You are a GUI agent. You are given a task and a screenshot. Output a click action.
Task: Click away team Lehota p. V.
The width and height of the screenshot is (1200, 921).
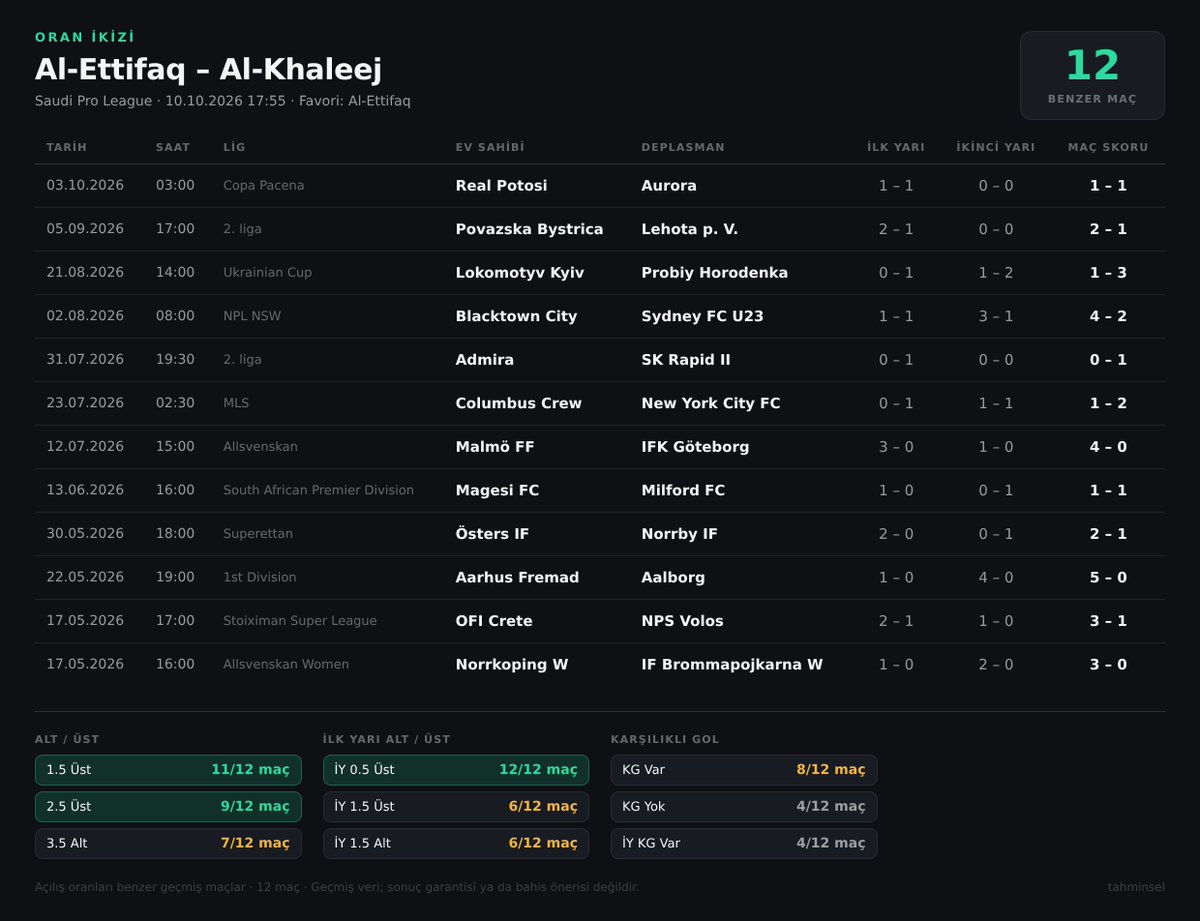[690, 229]
